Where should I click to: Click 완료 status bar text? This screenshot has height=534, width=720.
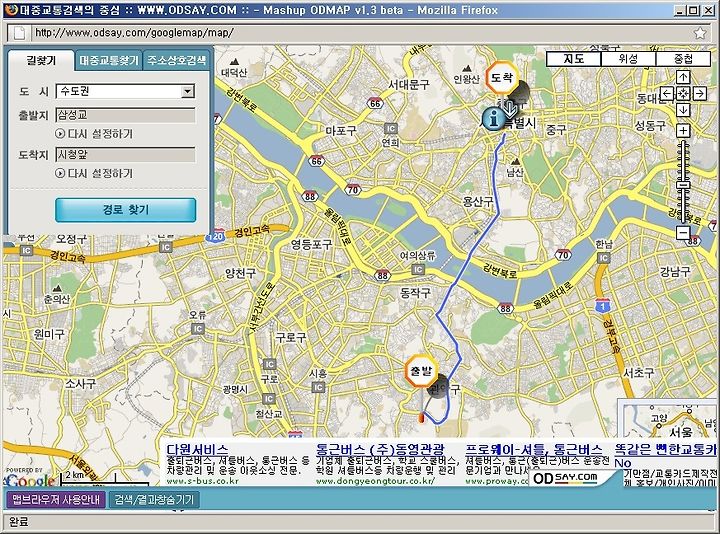coord(18,522)
